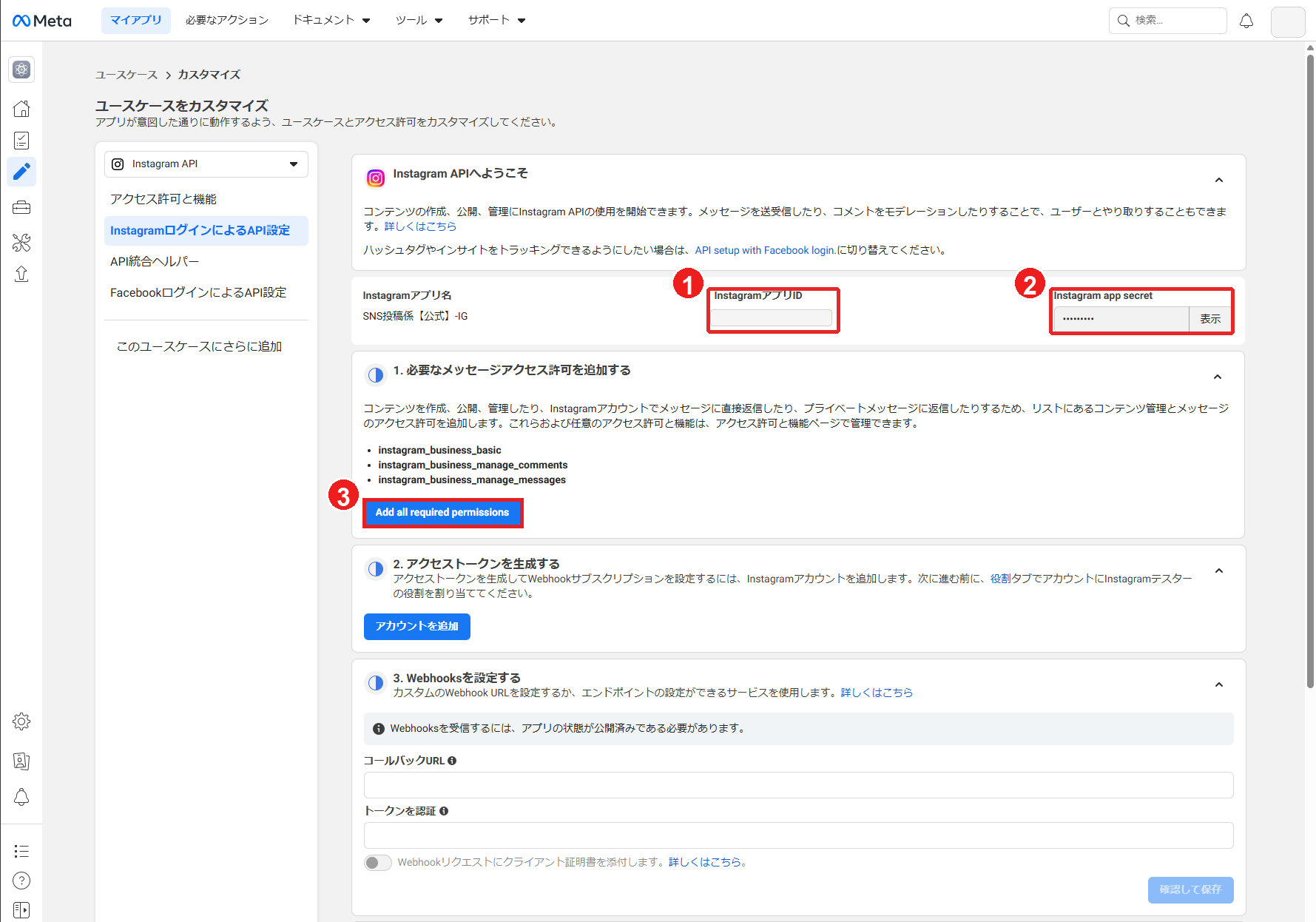Open the 役割 link in step 2

1000,579
